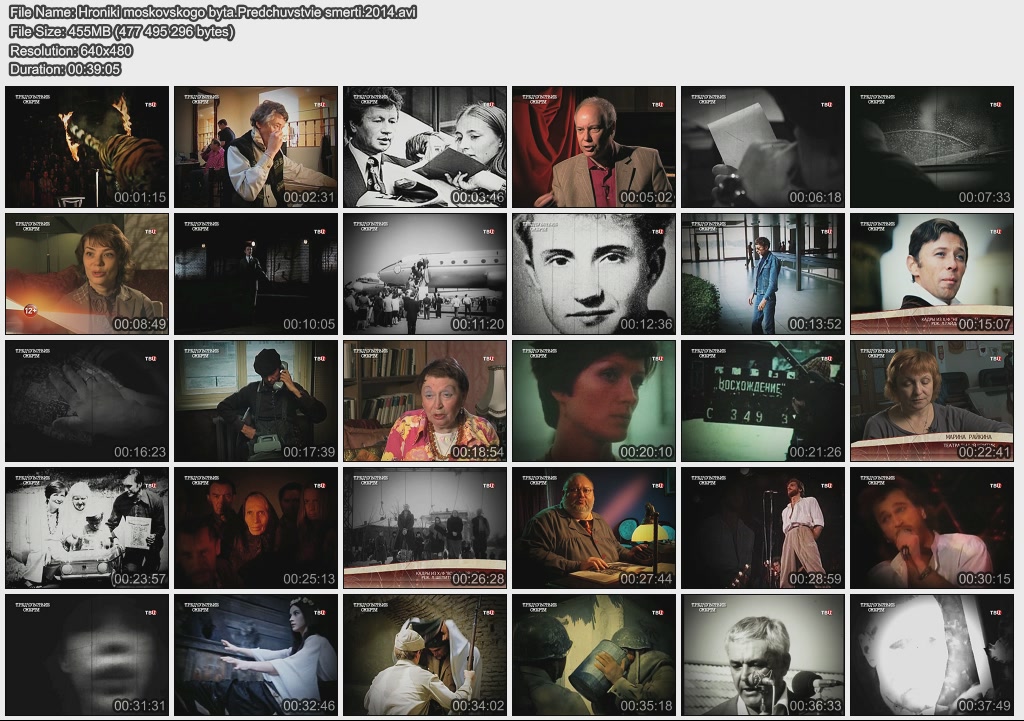
Task: Click the File Name text line
Action: pyautogui.click(x=213, y=13)
